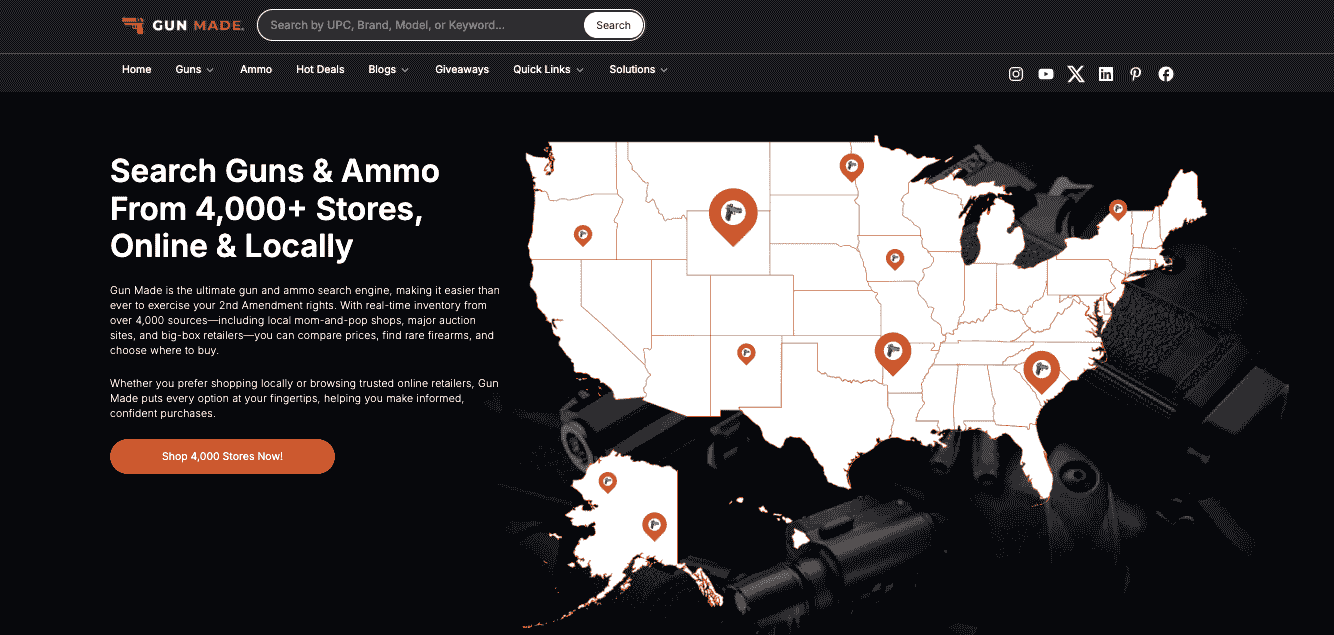1334x635 pixels.
Task: Expand the Solutions dropdown menu
Action: coord(638,70)
